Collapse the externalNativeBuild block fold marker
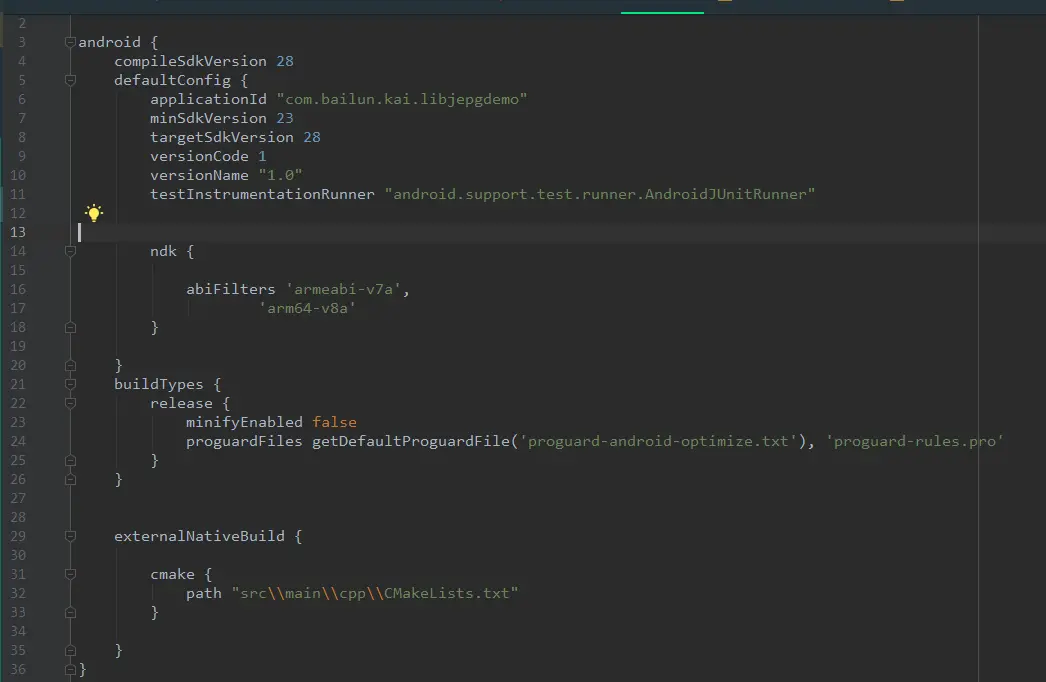This screenshot has width=1046, height=682. point(70,536)
